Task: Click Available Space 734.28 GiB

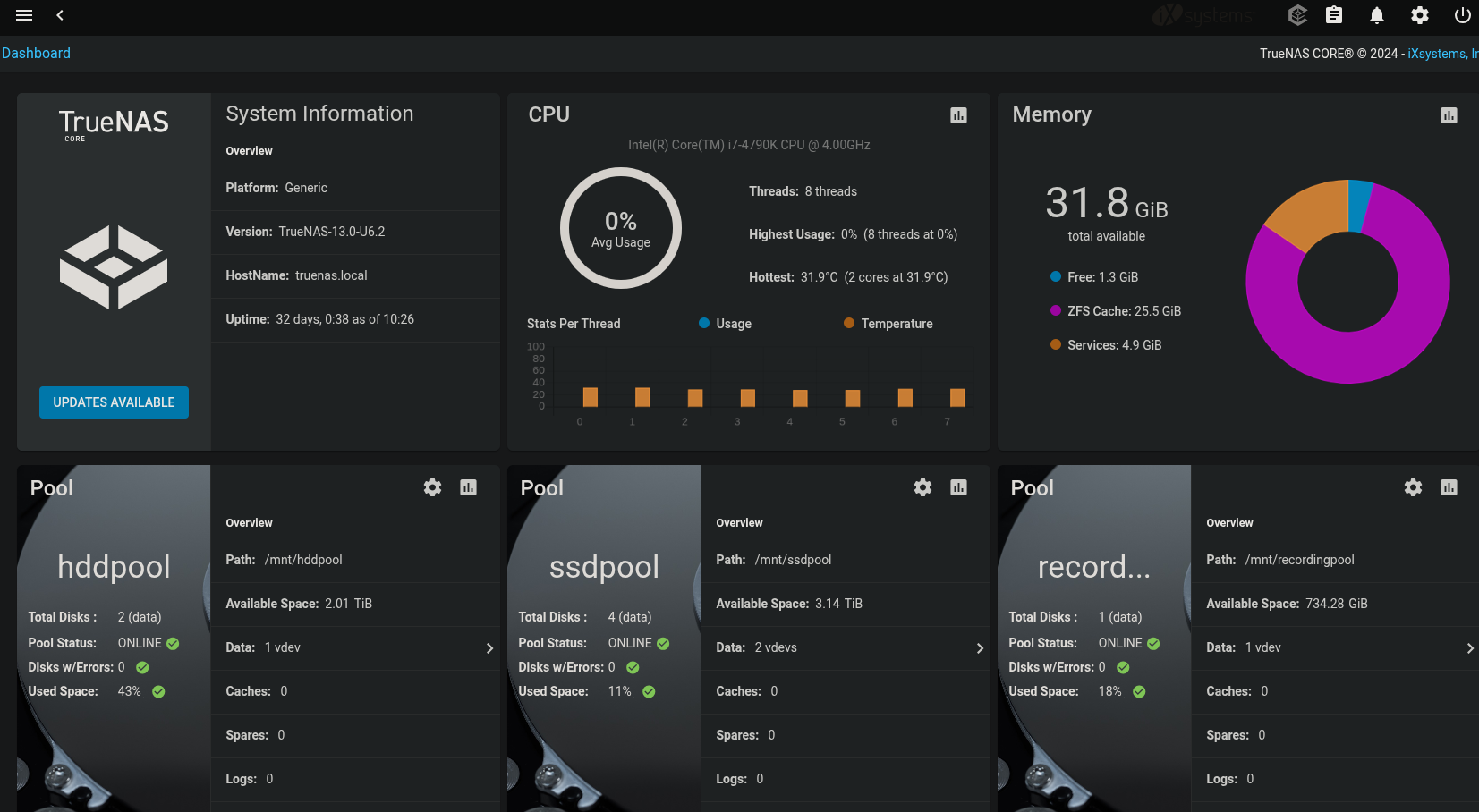Action: point(1287,604)
